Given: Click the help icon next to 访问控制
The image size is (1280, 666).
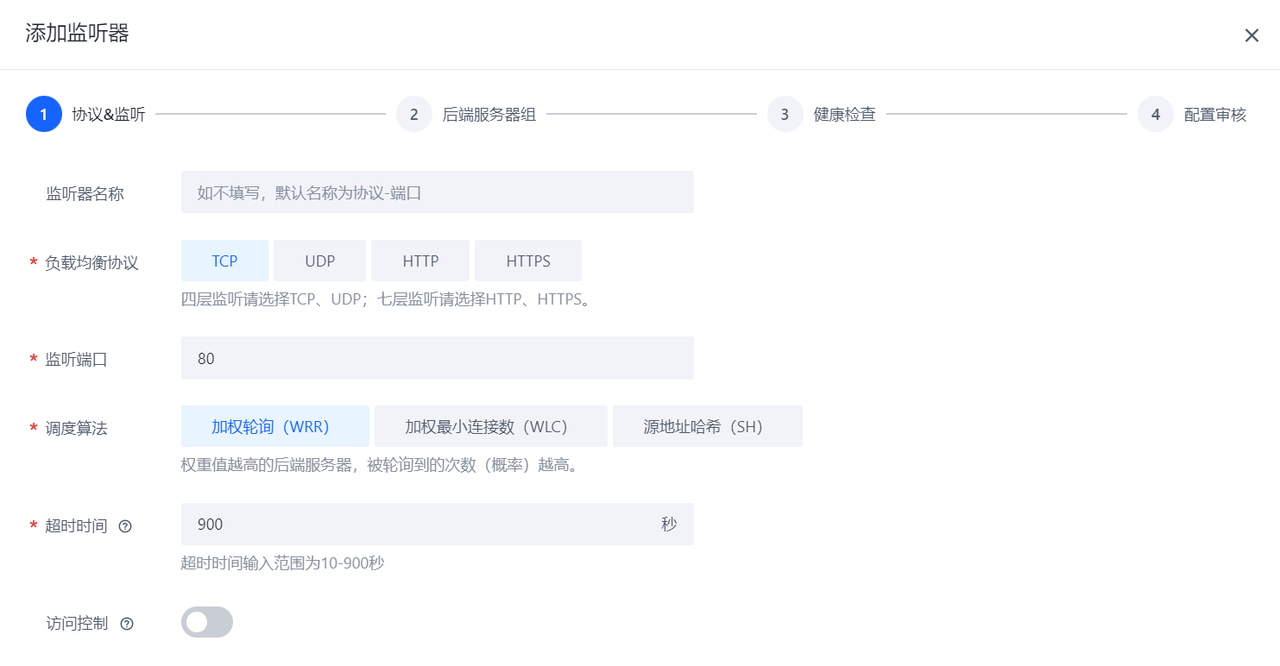Looking at the screenshot, I should pyautogui.click(x=127, y=624).
